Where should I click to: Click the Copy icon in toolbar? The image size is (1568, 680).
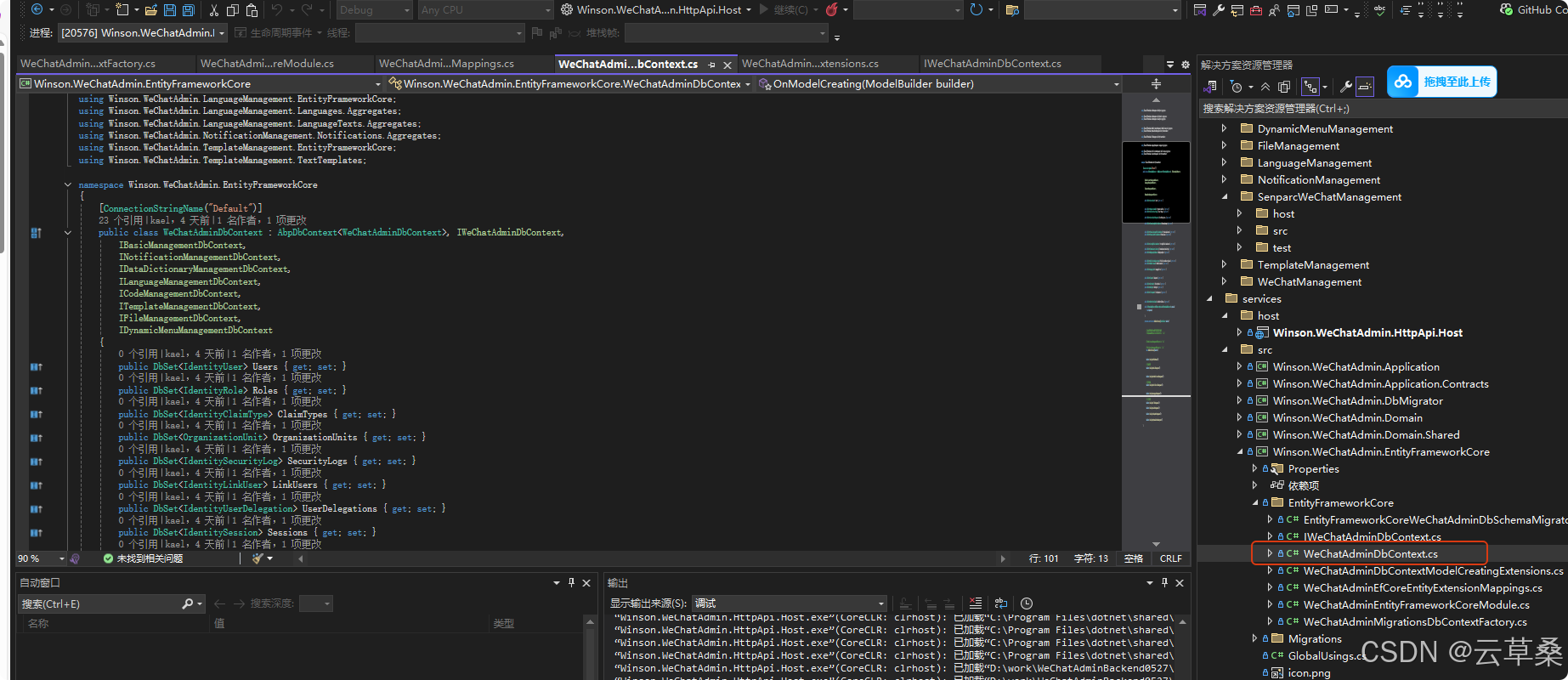[x=232, y=10]
